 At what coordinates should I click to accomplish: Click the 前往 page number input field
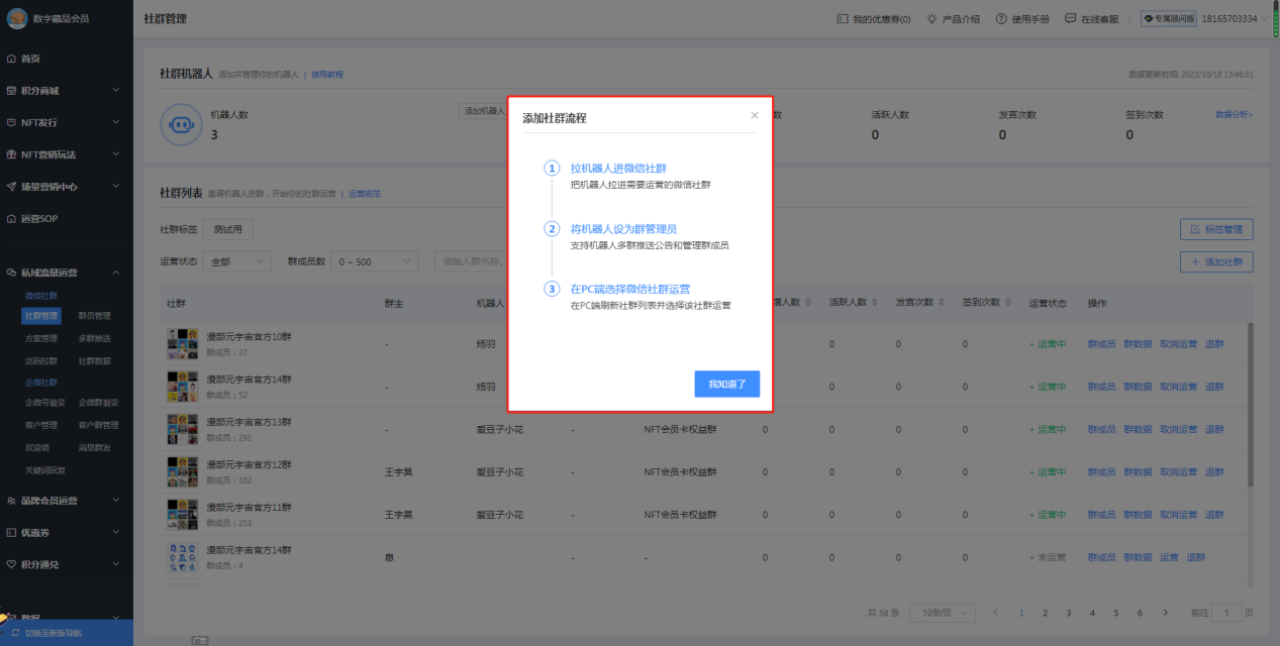click(1227, 612)
